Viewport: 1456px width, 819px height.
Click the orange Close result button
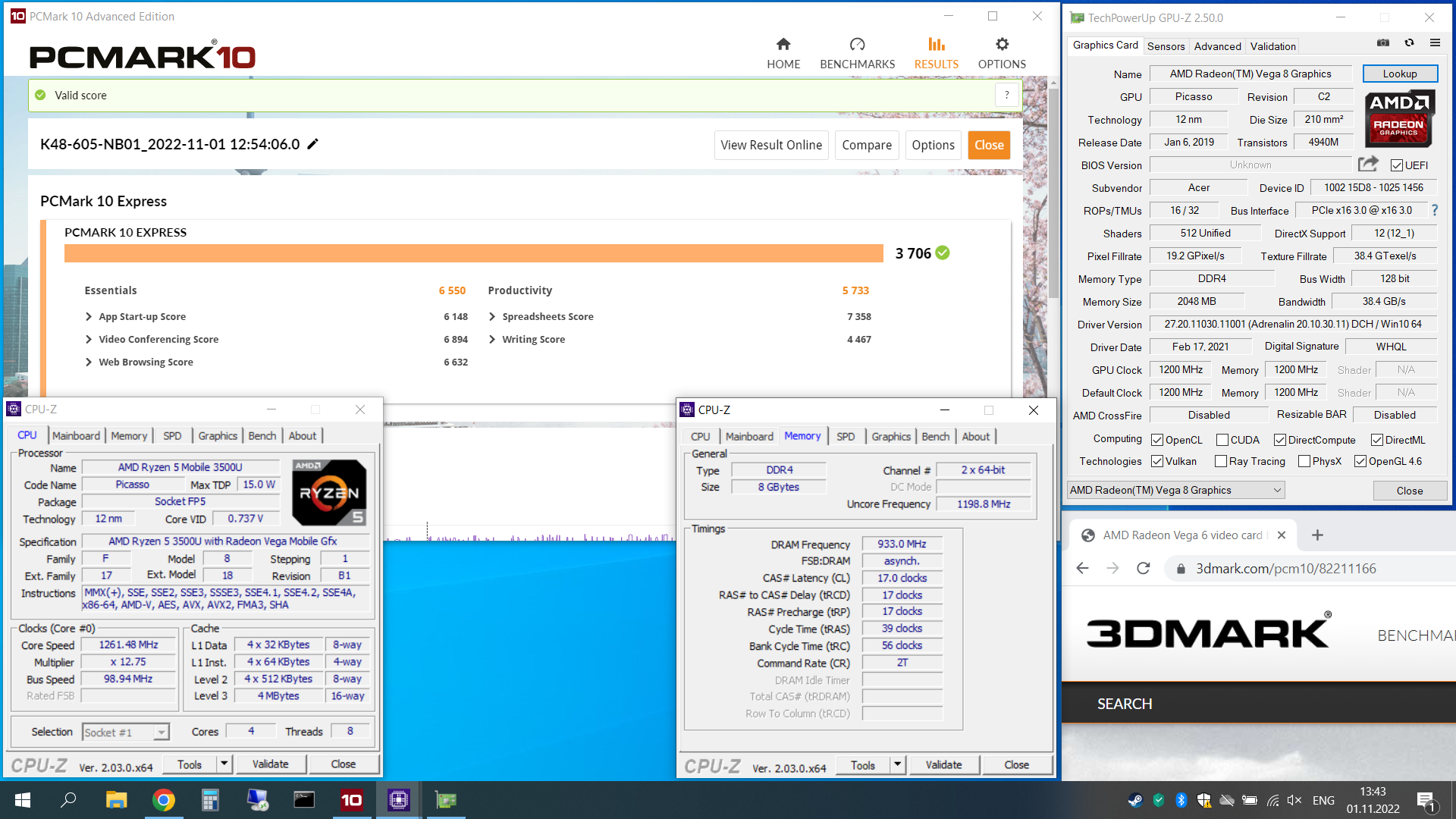click(989, 145)
